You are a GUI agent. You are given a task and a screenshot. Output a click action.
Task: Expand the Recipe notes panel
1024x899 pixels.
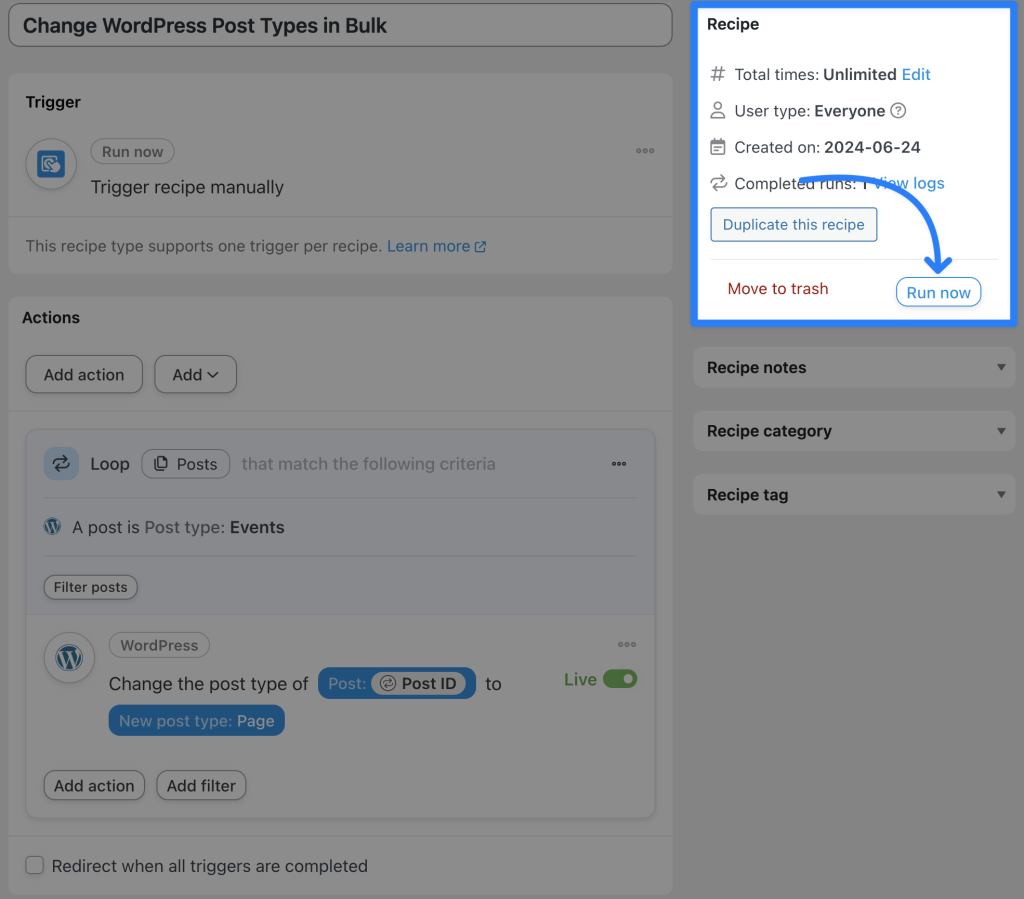854,367
